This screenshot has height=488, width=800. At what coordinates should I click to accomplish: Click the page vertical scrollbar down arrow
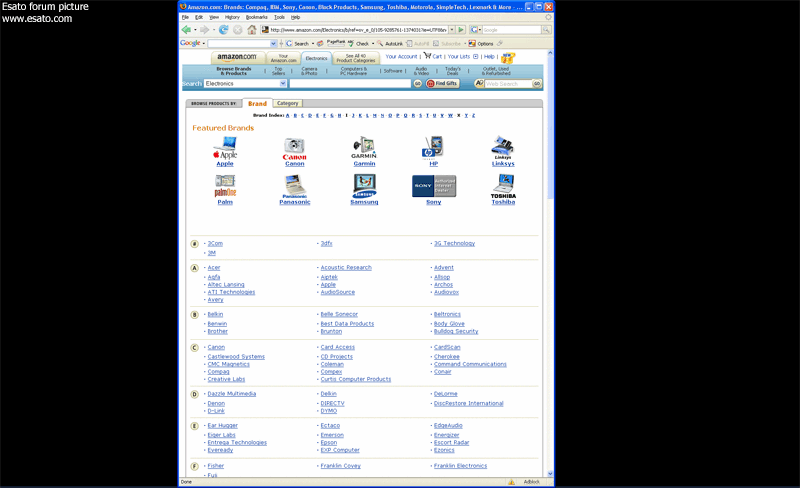[550, 474]
